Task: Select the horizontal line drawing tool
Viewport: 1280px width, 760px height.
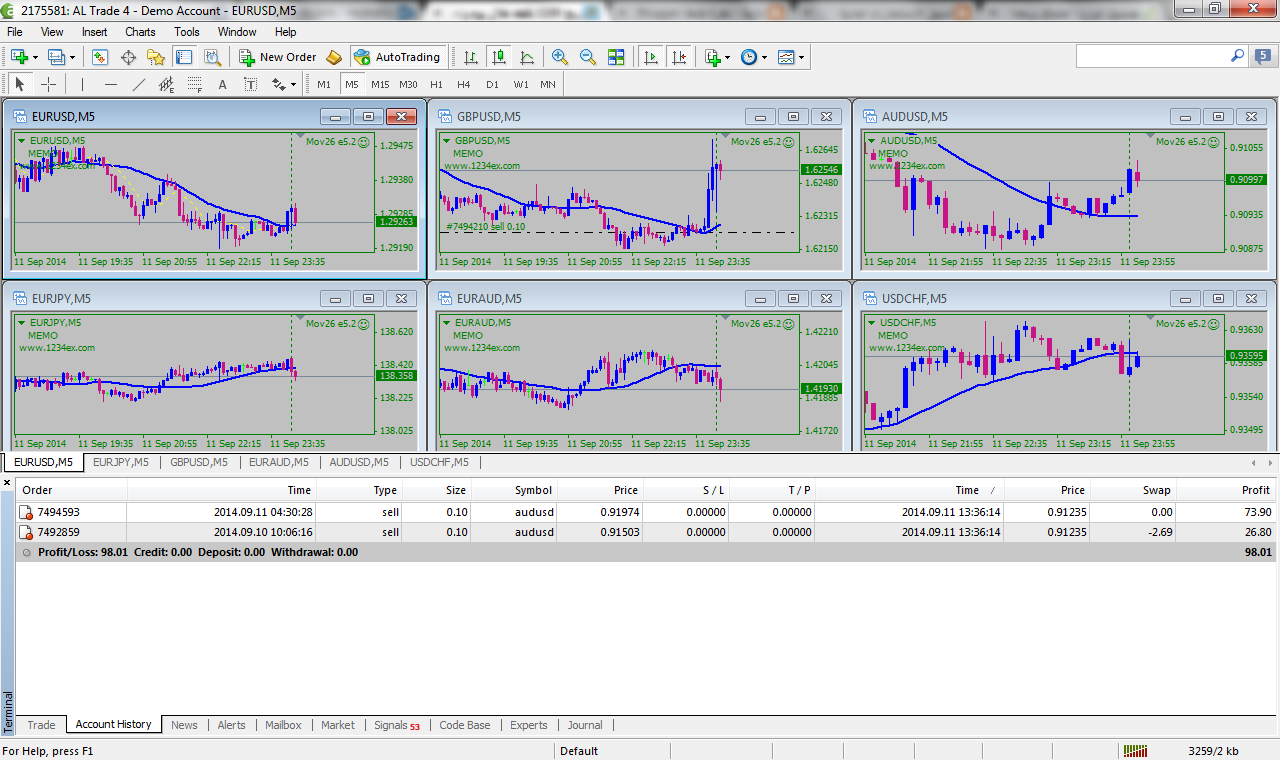Action: click(110, 84)
